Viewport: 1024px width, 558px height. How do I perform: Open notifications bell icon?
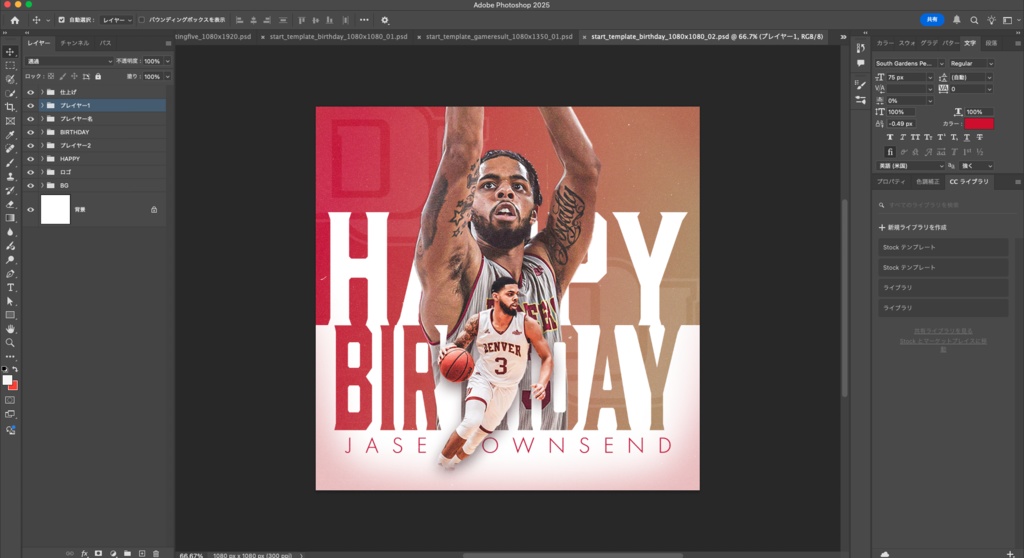[956, 20]
